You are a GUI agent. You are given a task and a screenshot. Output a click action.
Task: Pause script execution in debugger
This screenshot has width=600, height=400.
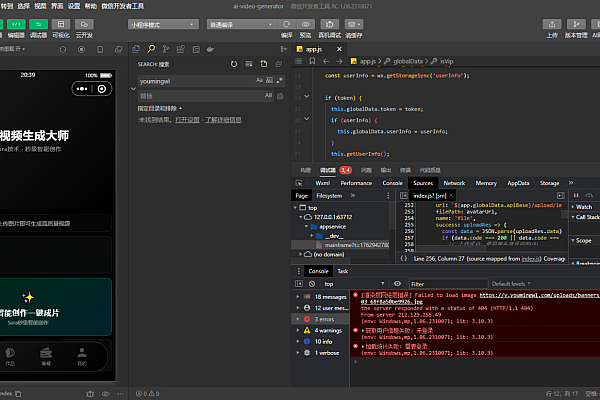(x=574, y=196)
